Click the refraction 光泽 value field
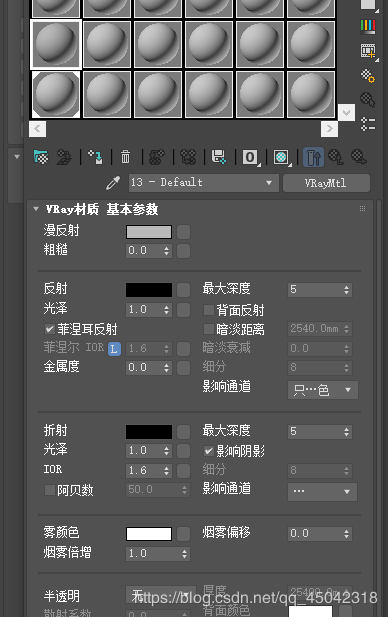This screenshot has height=617, width=388. click(x=144, y=451)
